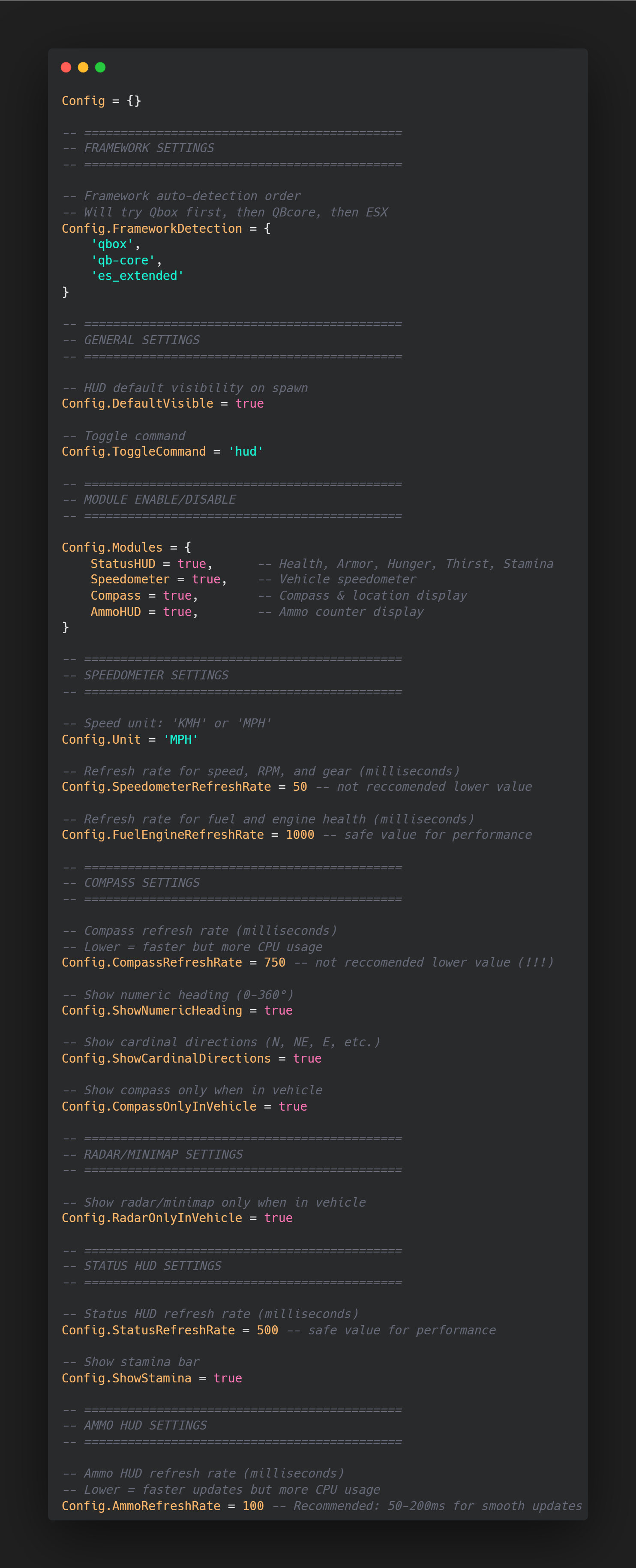Screen dimensions: 636x1568
Task: Select the "Config = {}" line
Action: pyautogui.click(x=102, y=100)
